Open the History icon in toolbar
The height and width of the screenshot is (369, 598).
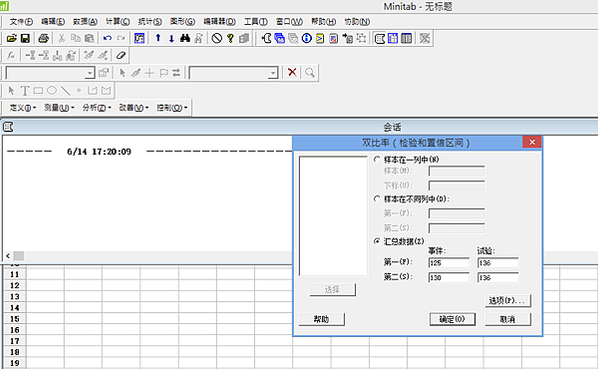(x=320, y=38)
